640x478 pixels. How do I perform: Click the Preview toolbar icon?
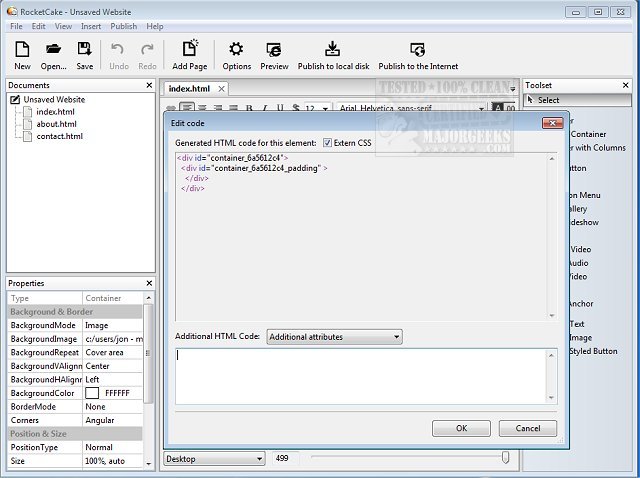(274, 49)
